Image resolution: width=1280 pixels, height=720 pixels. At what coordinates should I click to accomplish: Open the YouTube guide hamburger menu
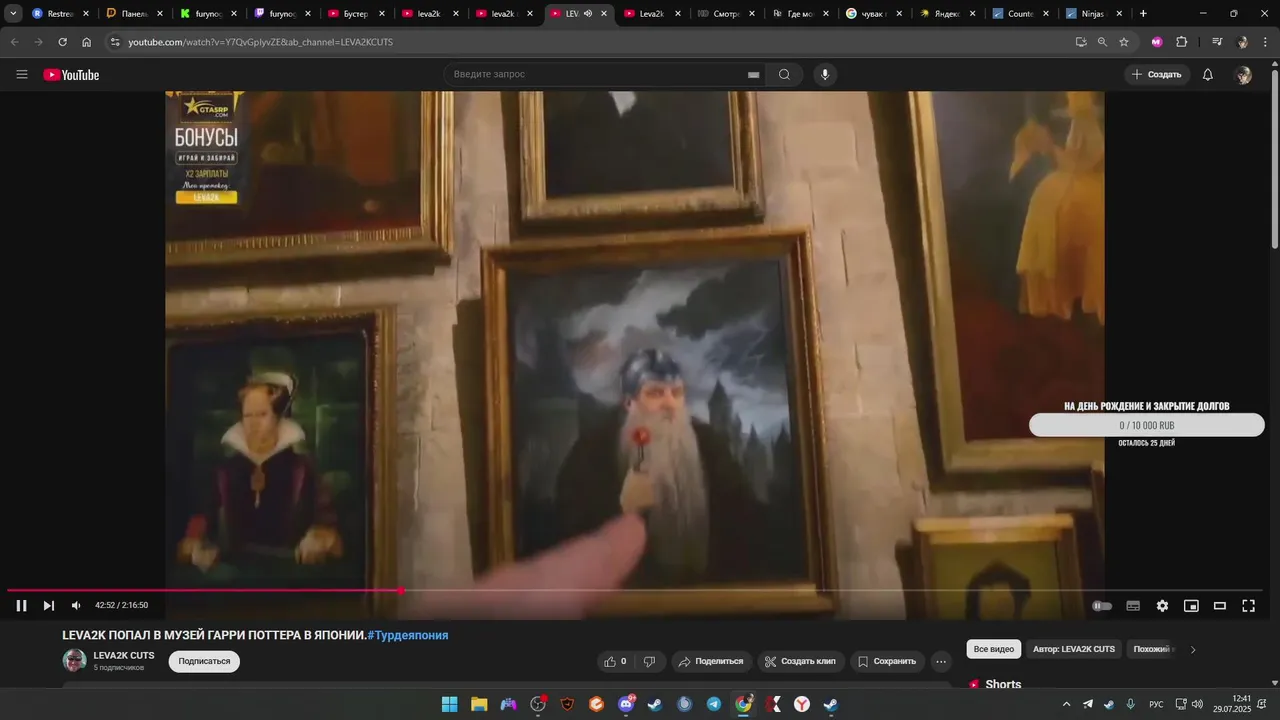tap(22, 74)
